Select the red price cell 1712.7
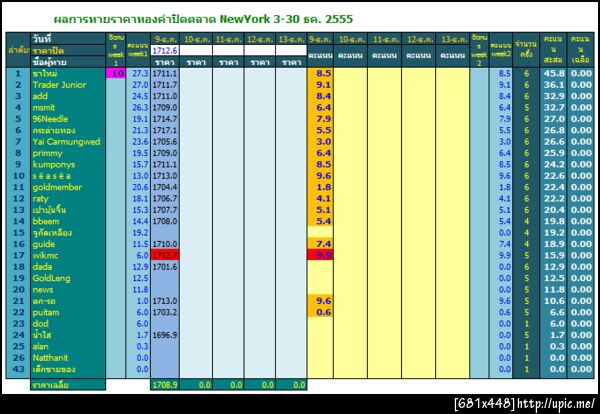The image size is (600, 414). pos(165,255)
